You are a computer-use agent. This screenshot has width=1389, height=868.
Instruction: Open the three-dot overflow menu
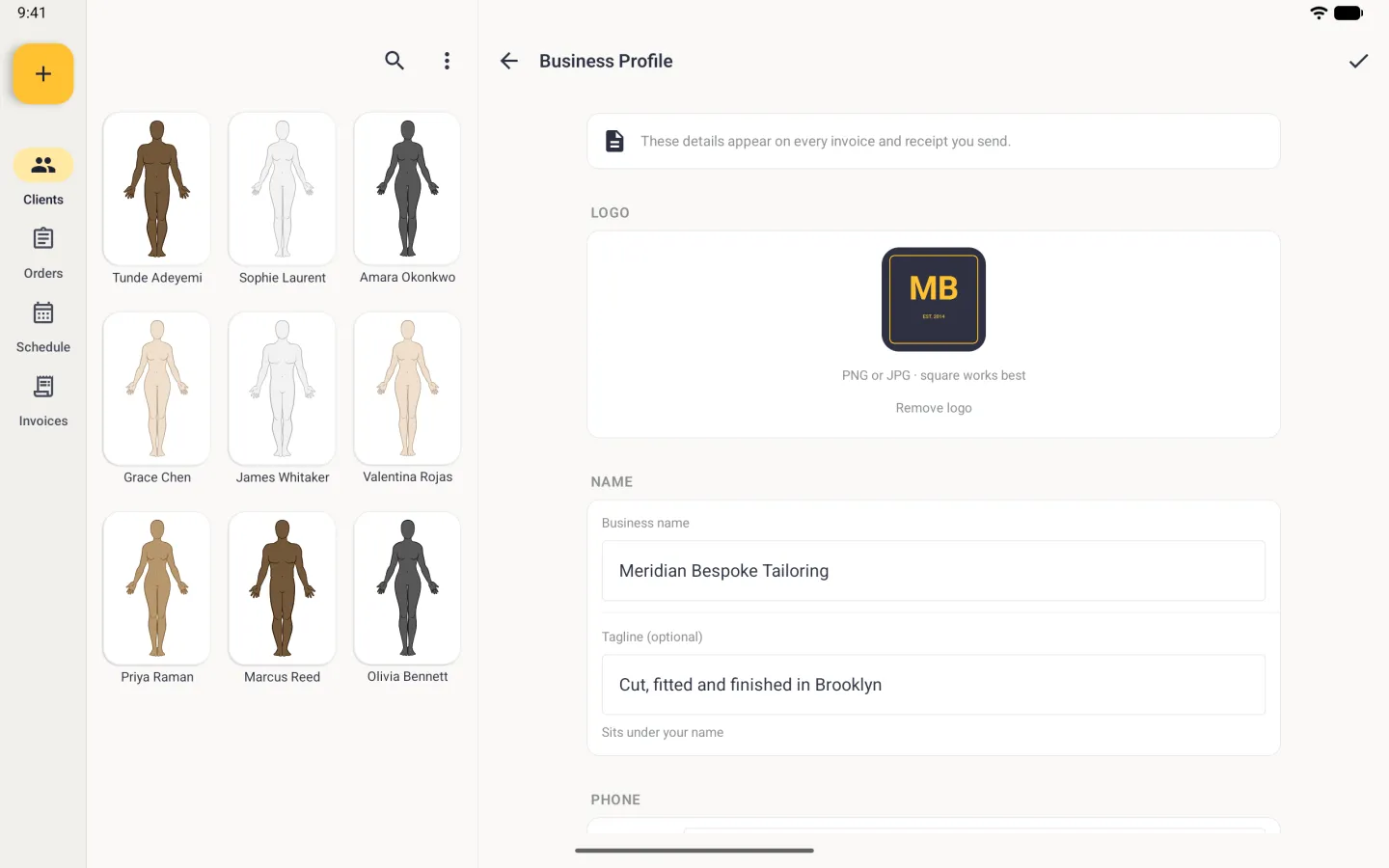[447, 61]
